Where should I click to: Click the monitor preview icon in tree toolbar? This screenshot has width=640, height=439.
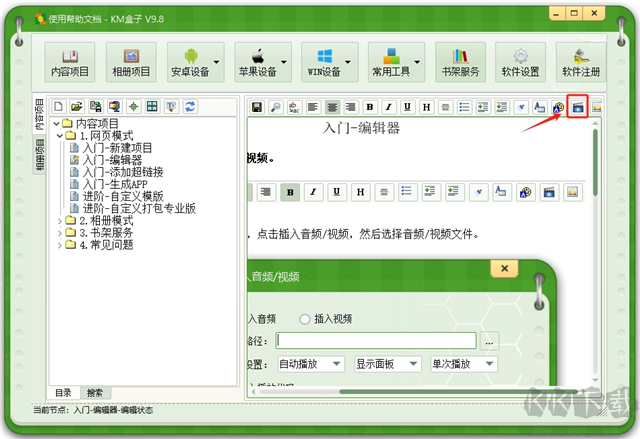pyautogui.click(x=115, y=107)
